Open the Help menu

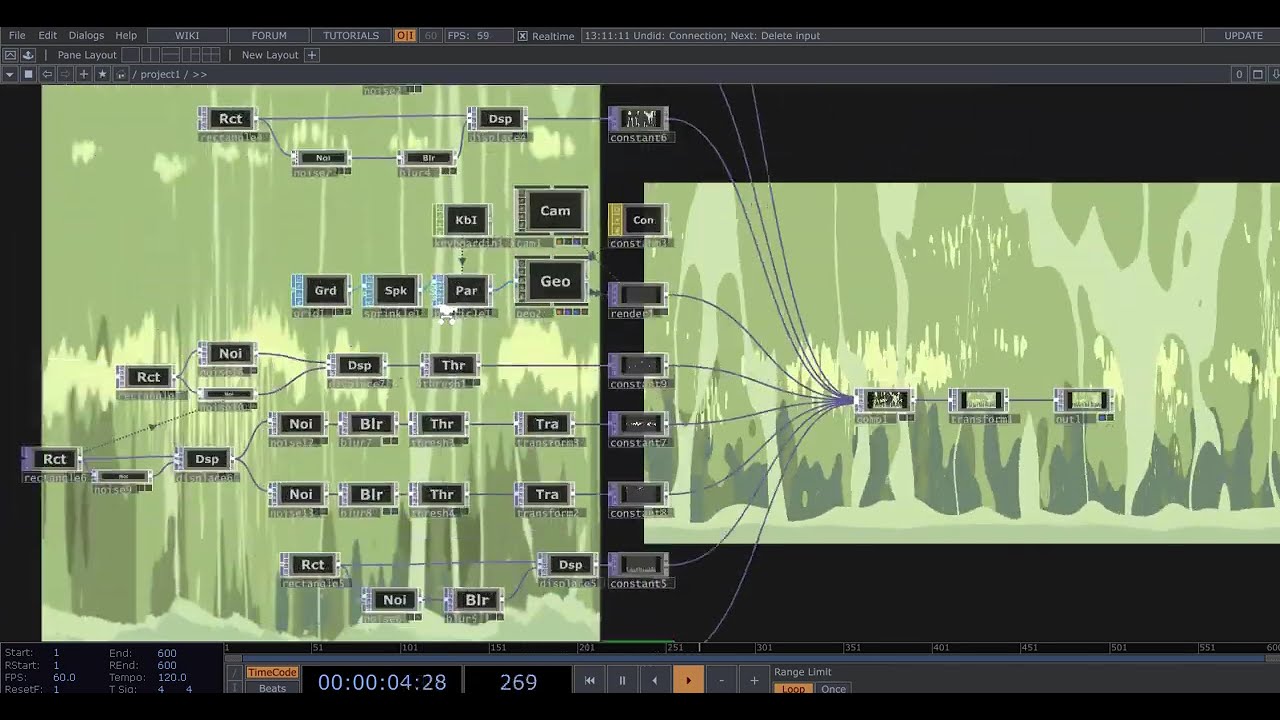click(x=126, y=35)
